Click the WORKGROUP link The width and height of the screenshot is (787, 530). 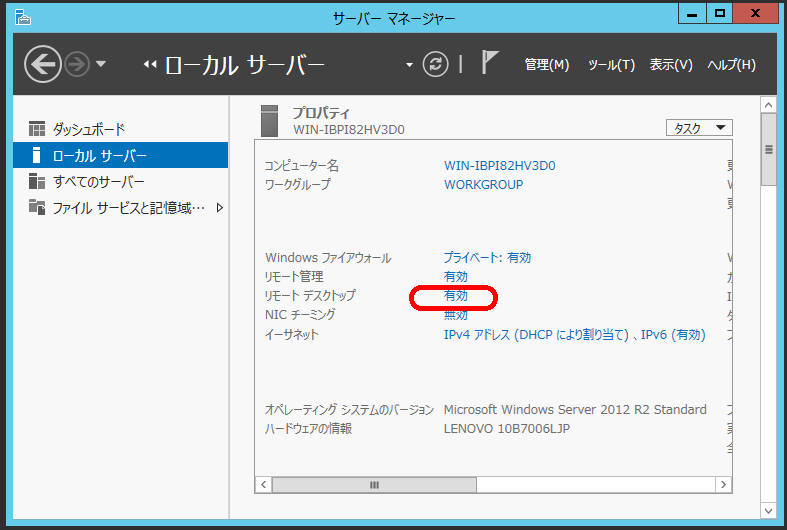pyautogui.click(x=483, y=184)
